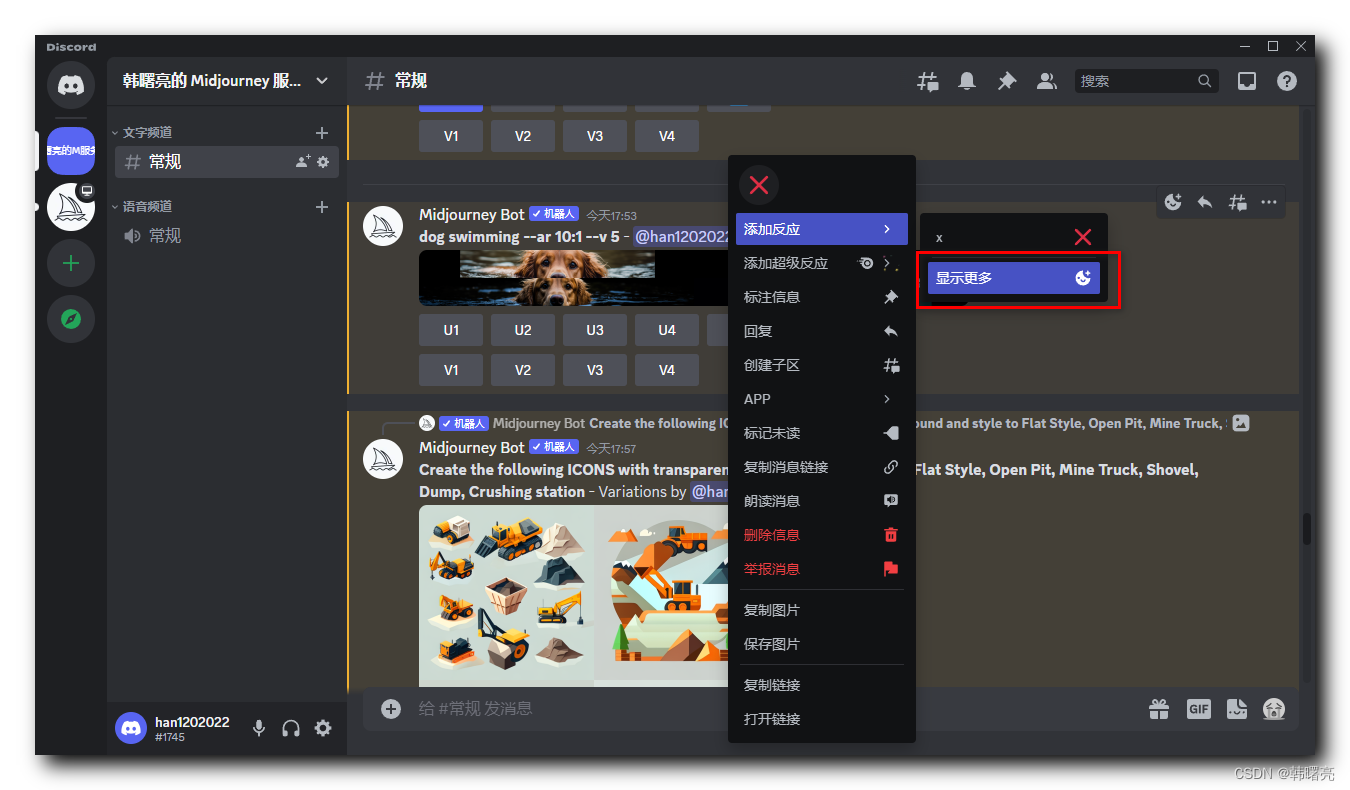The width and height of the screenshot is (1350, 790).
Task: Click the 搜索 search field
Action: (x=1148, y=81)
